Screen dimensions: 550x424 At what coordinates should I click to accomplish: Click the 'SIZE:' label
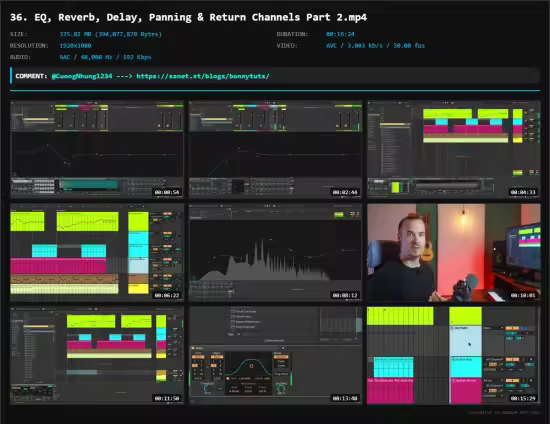(x=19, y=34)
